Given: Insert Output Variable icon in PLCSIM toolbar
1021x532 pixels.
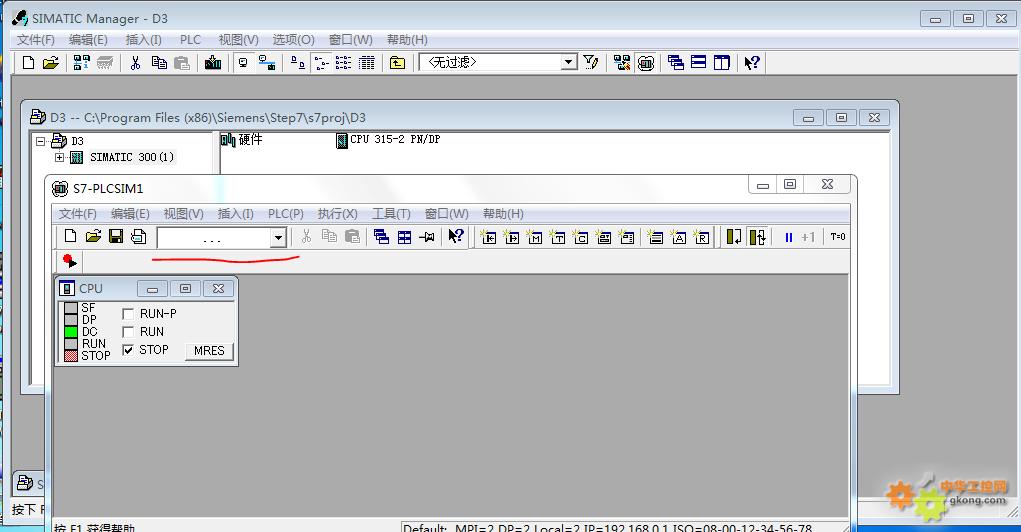Looking at the screenshot, I should (x=512, y=237).
